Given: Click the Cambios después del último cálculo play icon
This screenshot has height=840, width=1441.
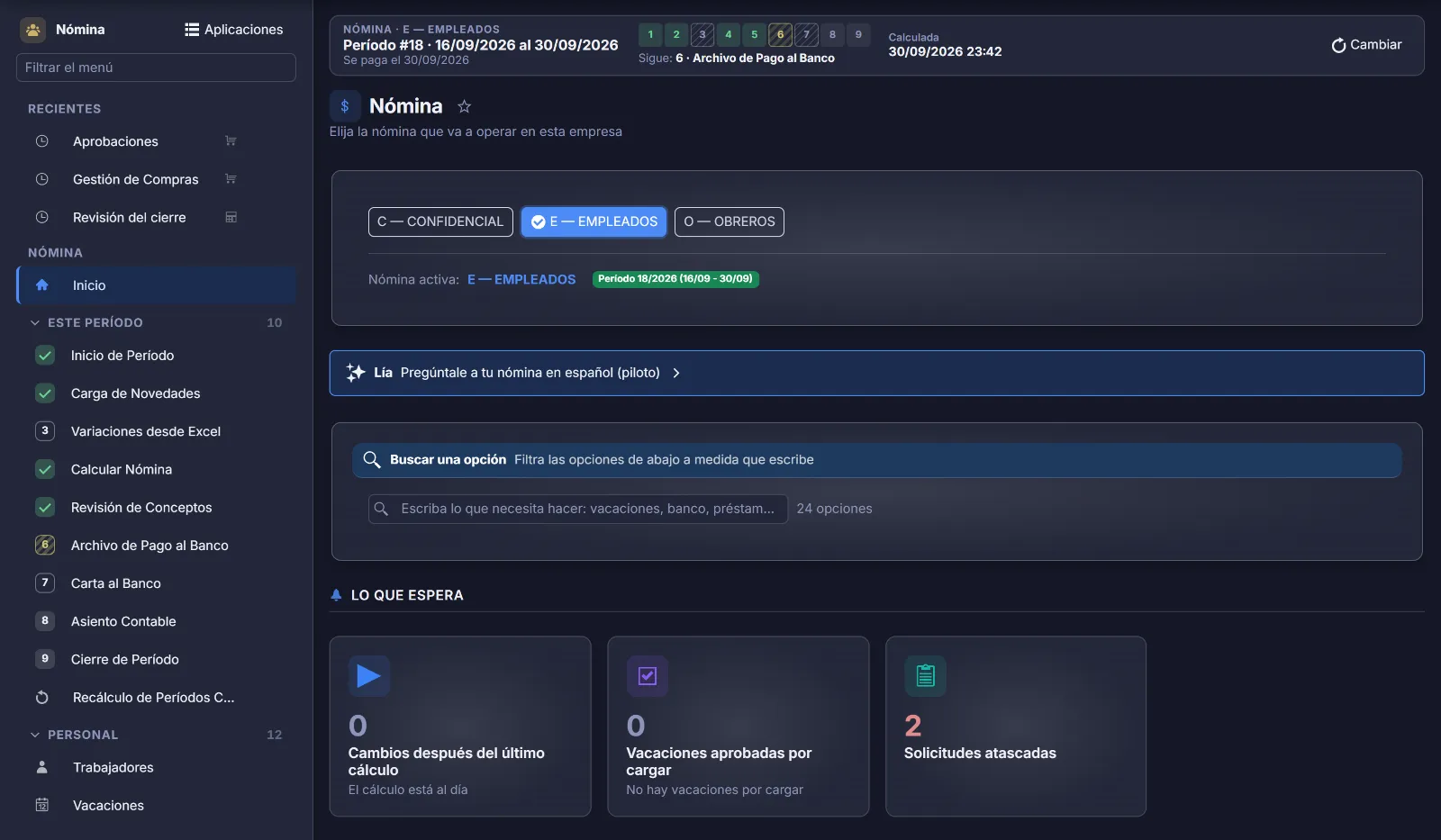Looking at the screenshot, I should [x=369, y=676].
